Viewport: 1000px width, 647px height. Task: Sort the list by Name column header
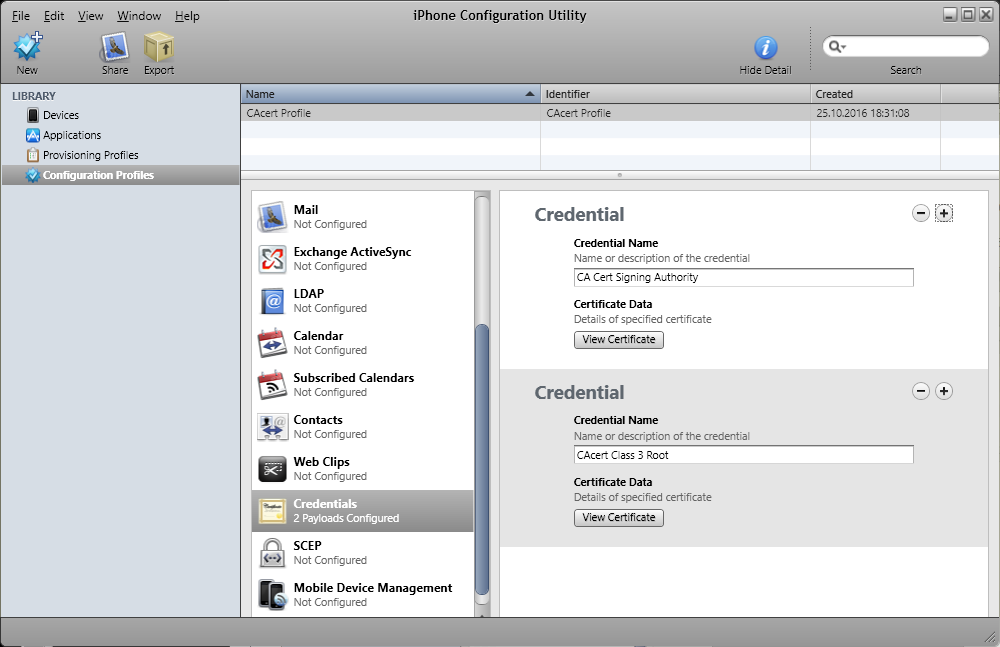click(390, 94)
